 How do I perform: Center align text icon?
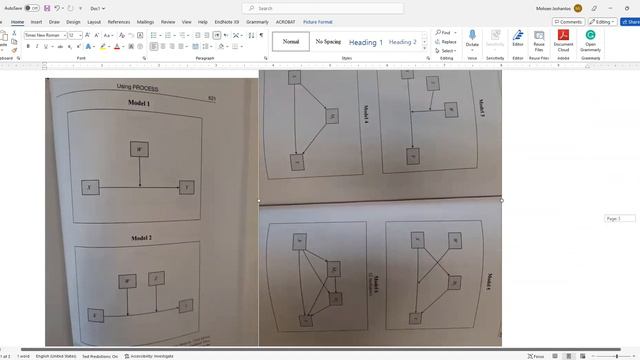163,47
